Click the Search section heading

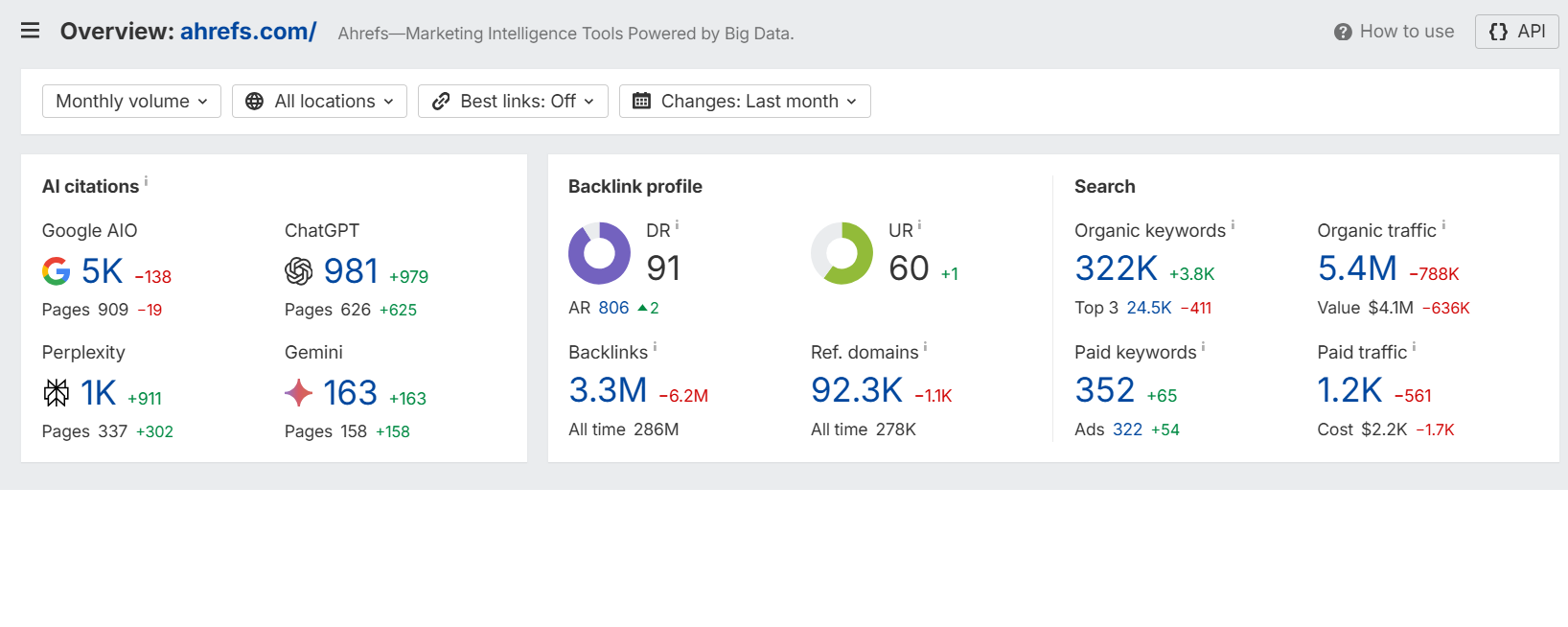(x=1105, y=187)
